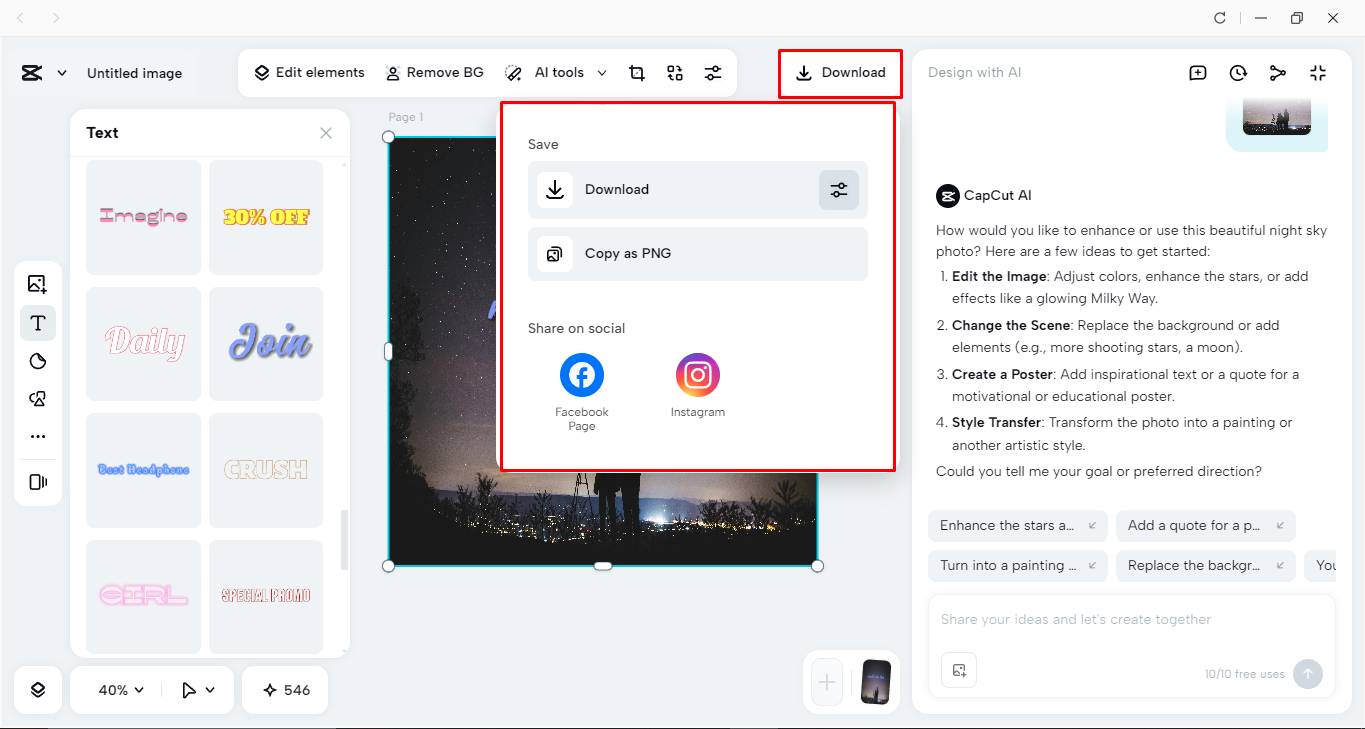This screenshot has height=729, width=1365.
Task: Open the Layers button at bottom left
Action: pos(38,690)
